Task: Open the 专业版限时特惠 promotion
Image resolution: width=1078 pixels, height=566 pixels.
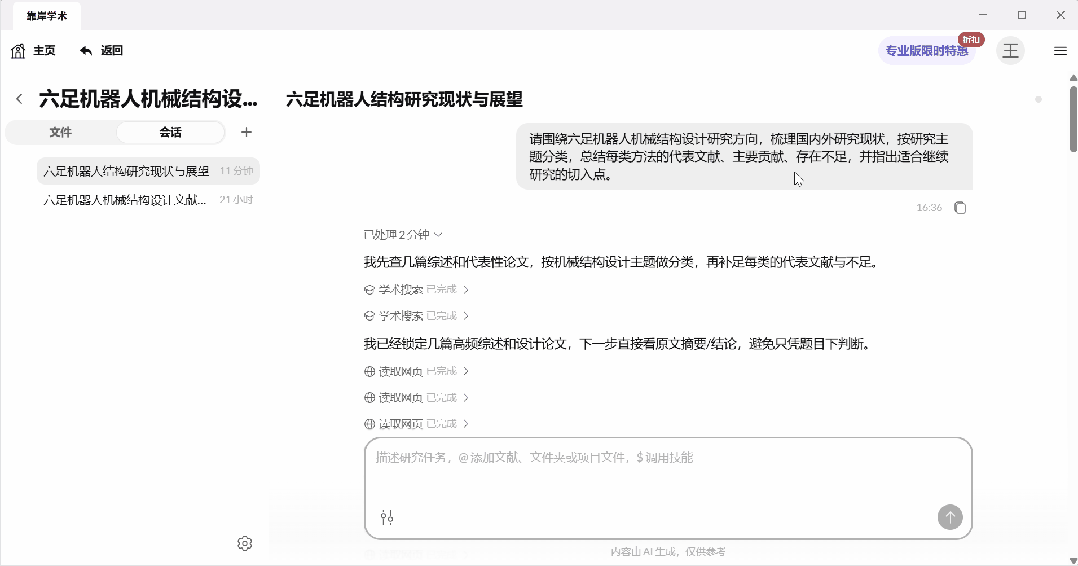Action: [926, 51]
